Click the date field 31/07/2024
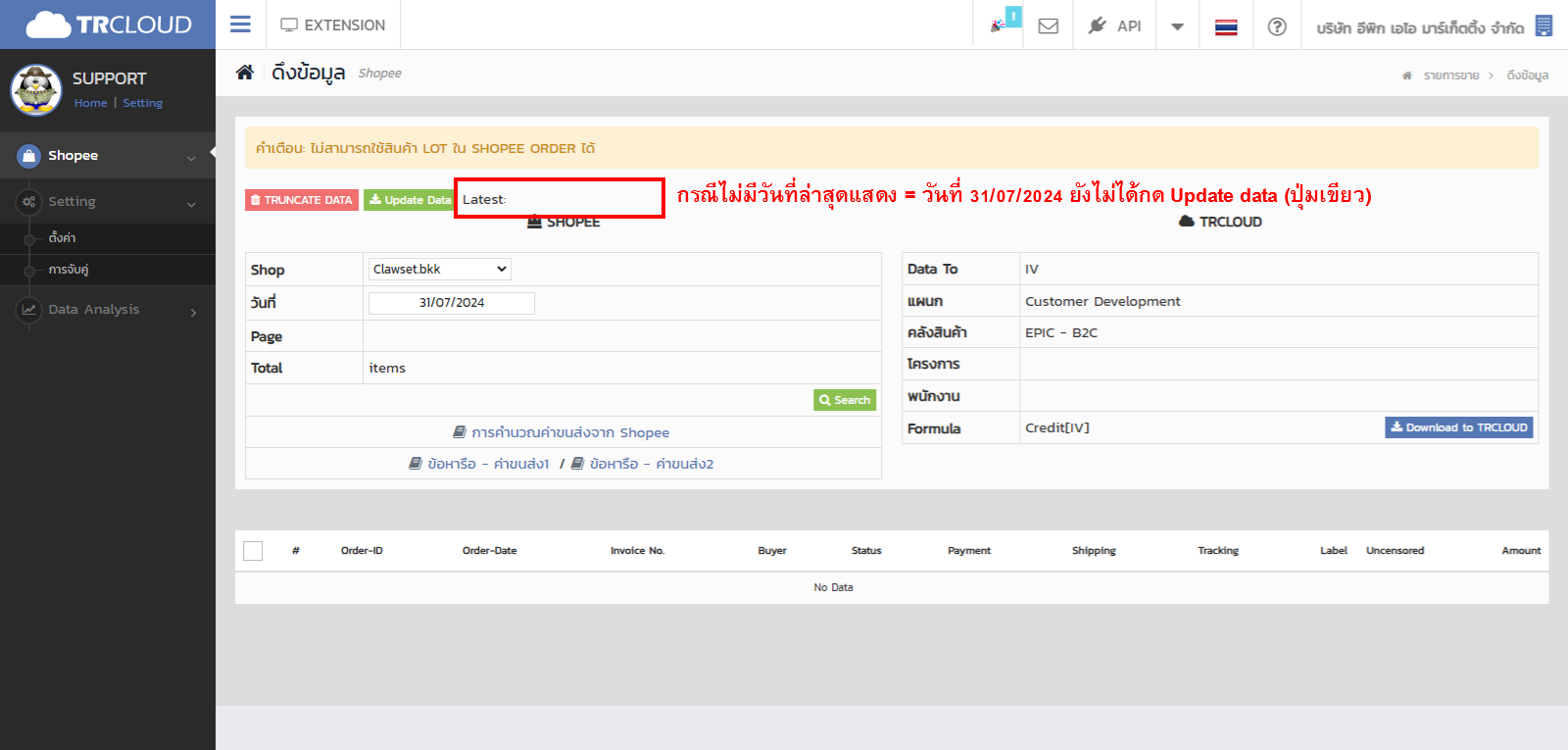Screen dimensions: 1568x750 click(x=452, y=303)
